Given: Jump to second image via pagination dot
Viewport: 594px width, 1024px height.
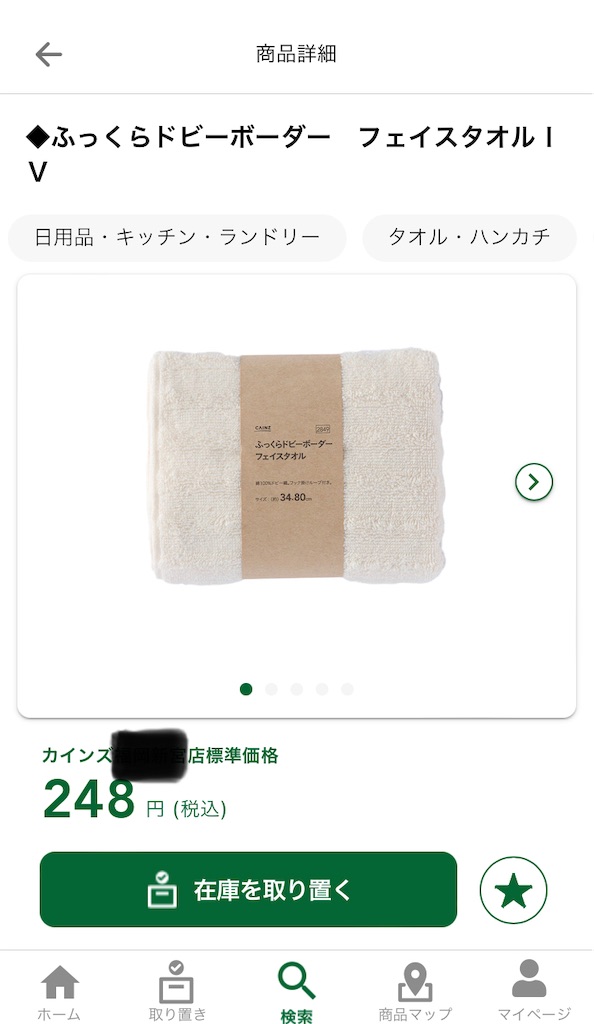Looking at the screenshot, I should [x=272, y=689].
